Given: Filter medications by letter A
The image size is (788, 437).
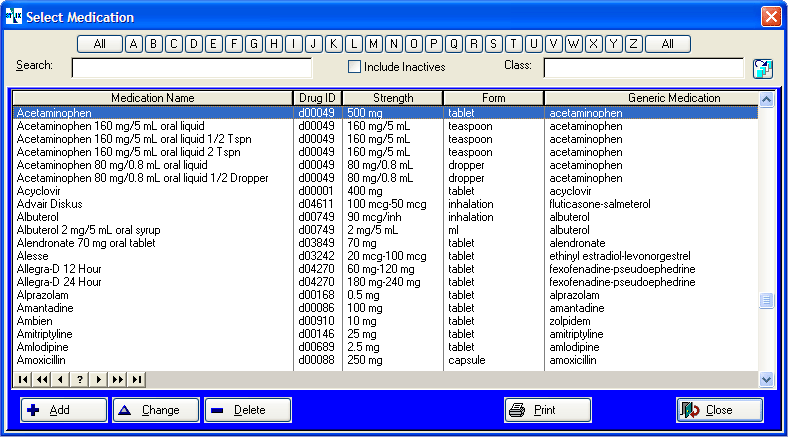Looking at the screenshot, I should (x=133, y=44).
